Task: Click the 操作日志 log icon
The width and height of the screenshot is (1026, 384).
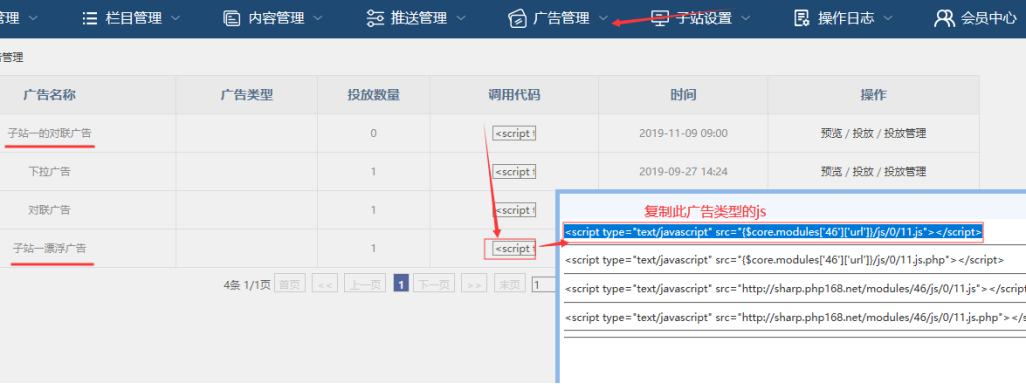Action: (802, 18)
